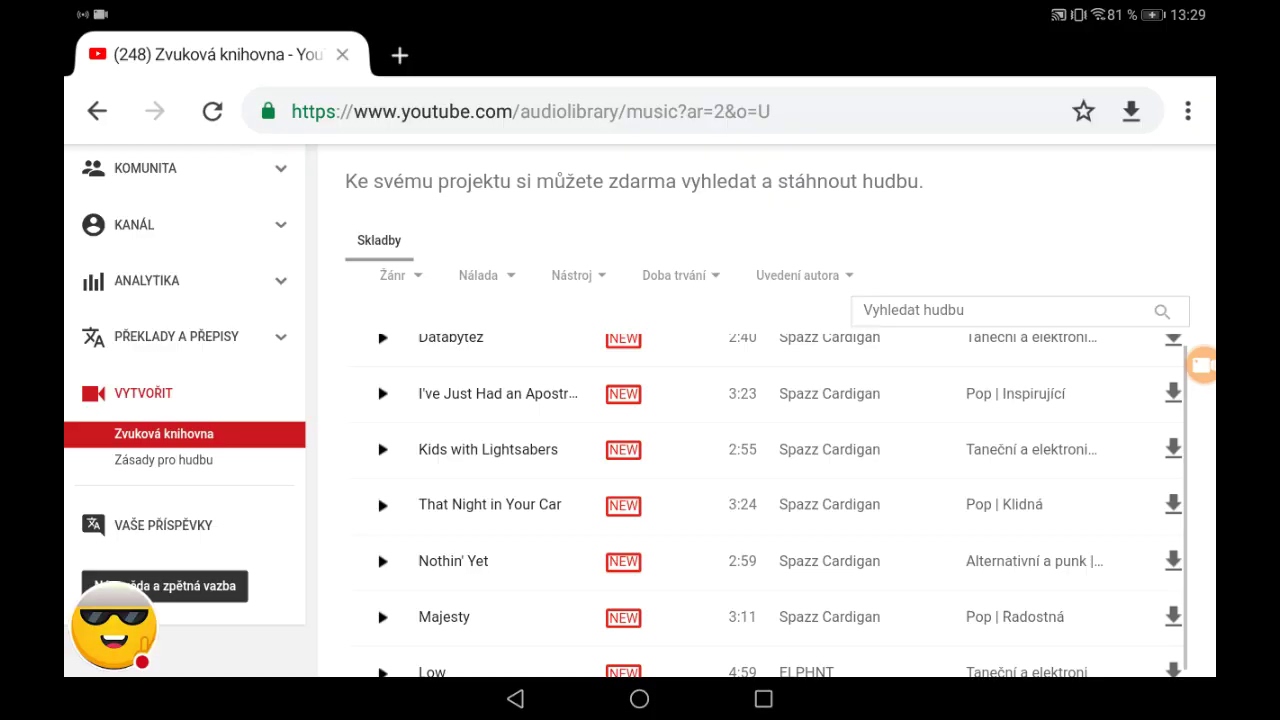Play the Nothin' Yet track
The height and width of the screenshot is (720, 1280).
click(x=382, y=562)
